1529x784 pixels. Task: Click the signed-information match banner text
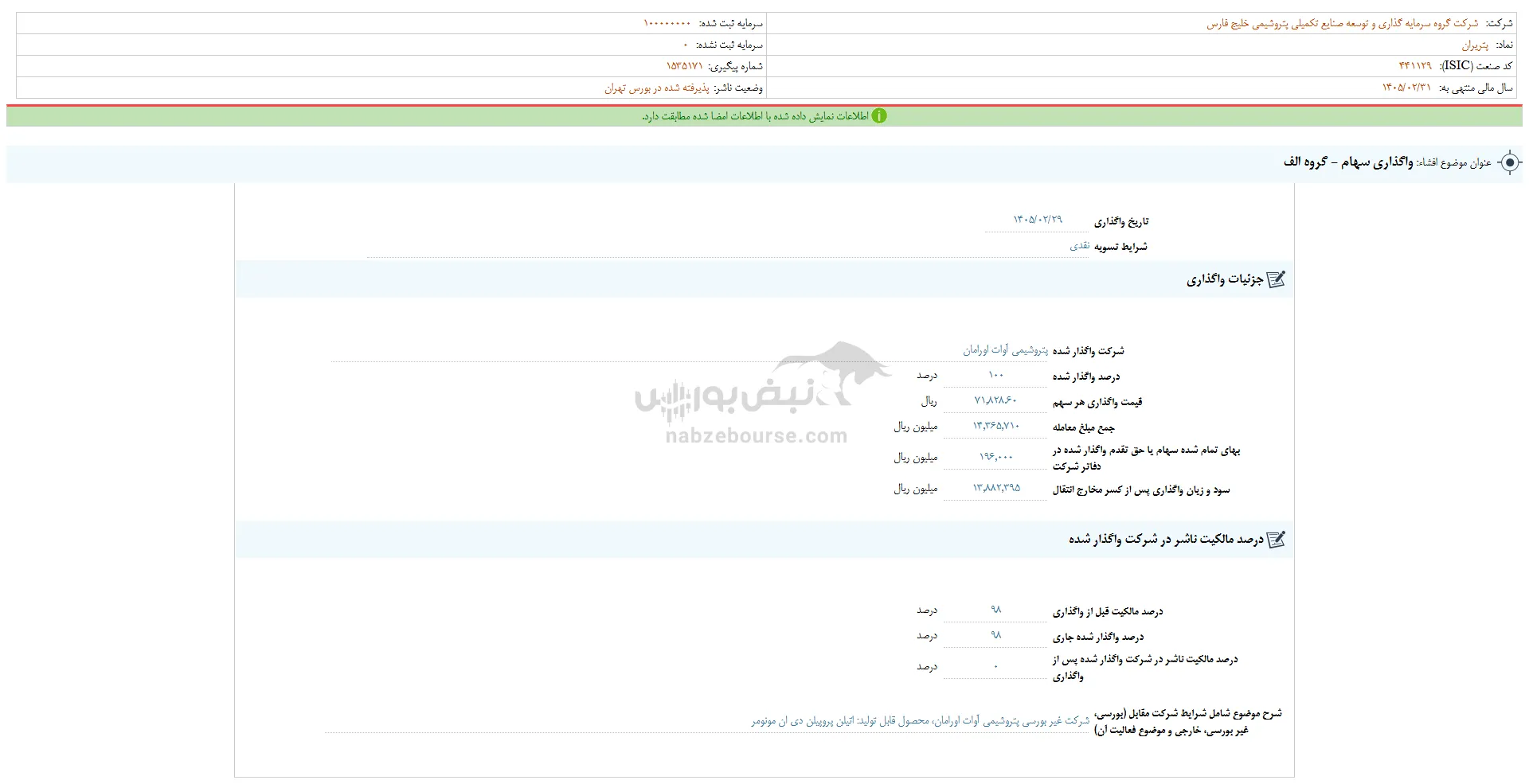(x=755, y=116)
